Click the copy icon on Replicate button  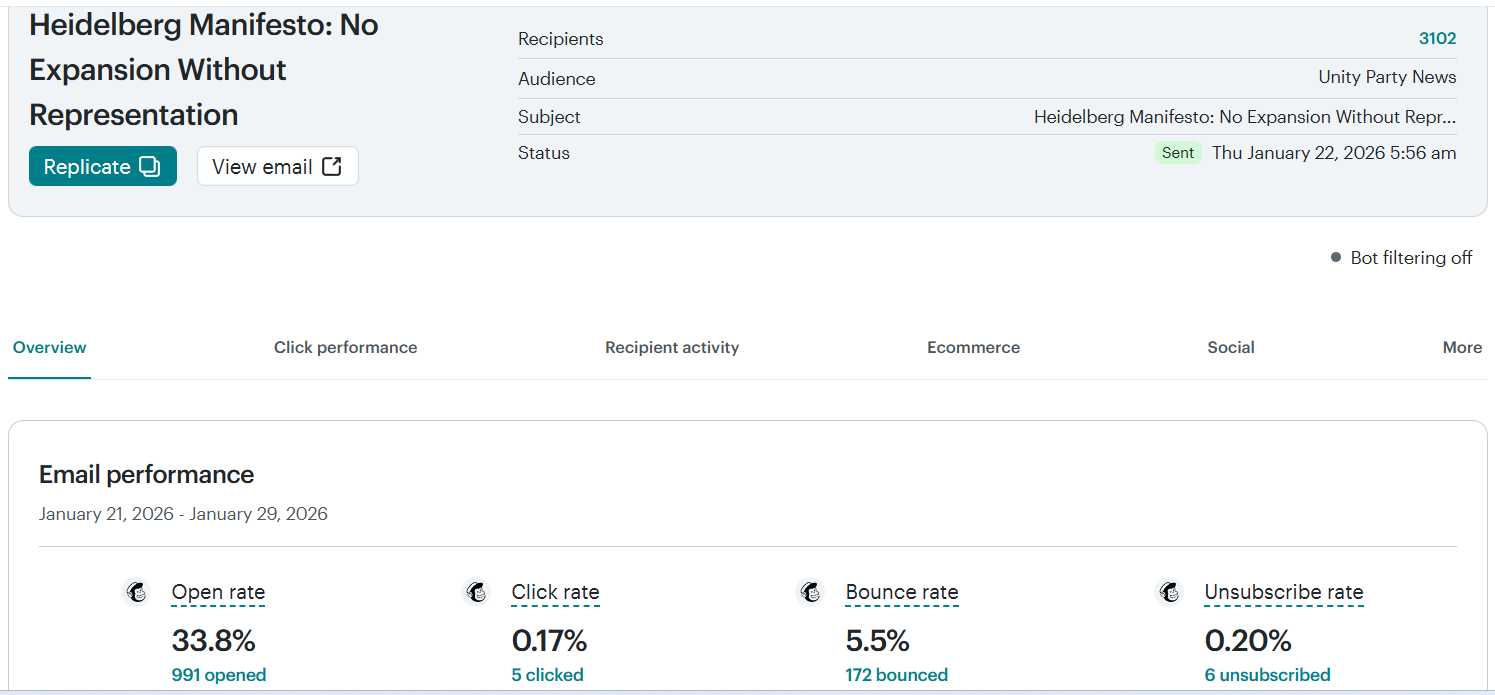149,167
